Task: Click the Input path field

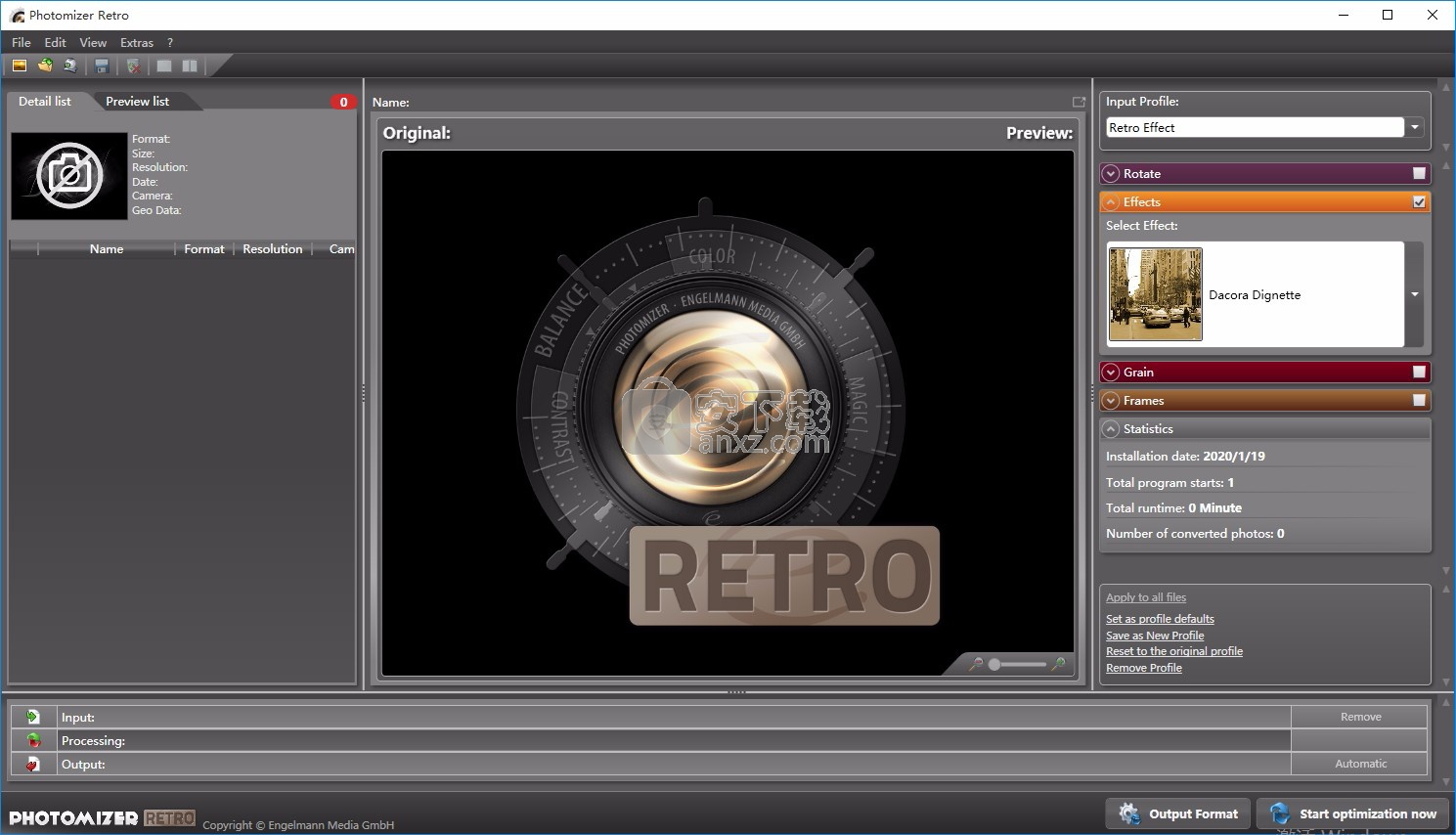Action: [x=674, y=717]
